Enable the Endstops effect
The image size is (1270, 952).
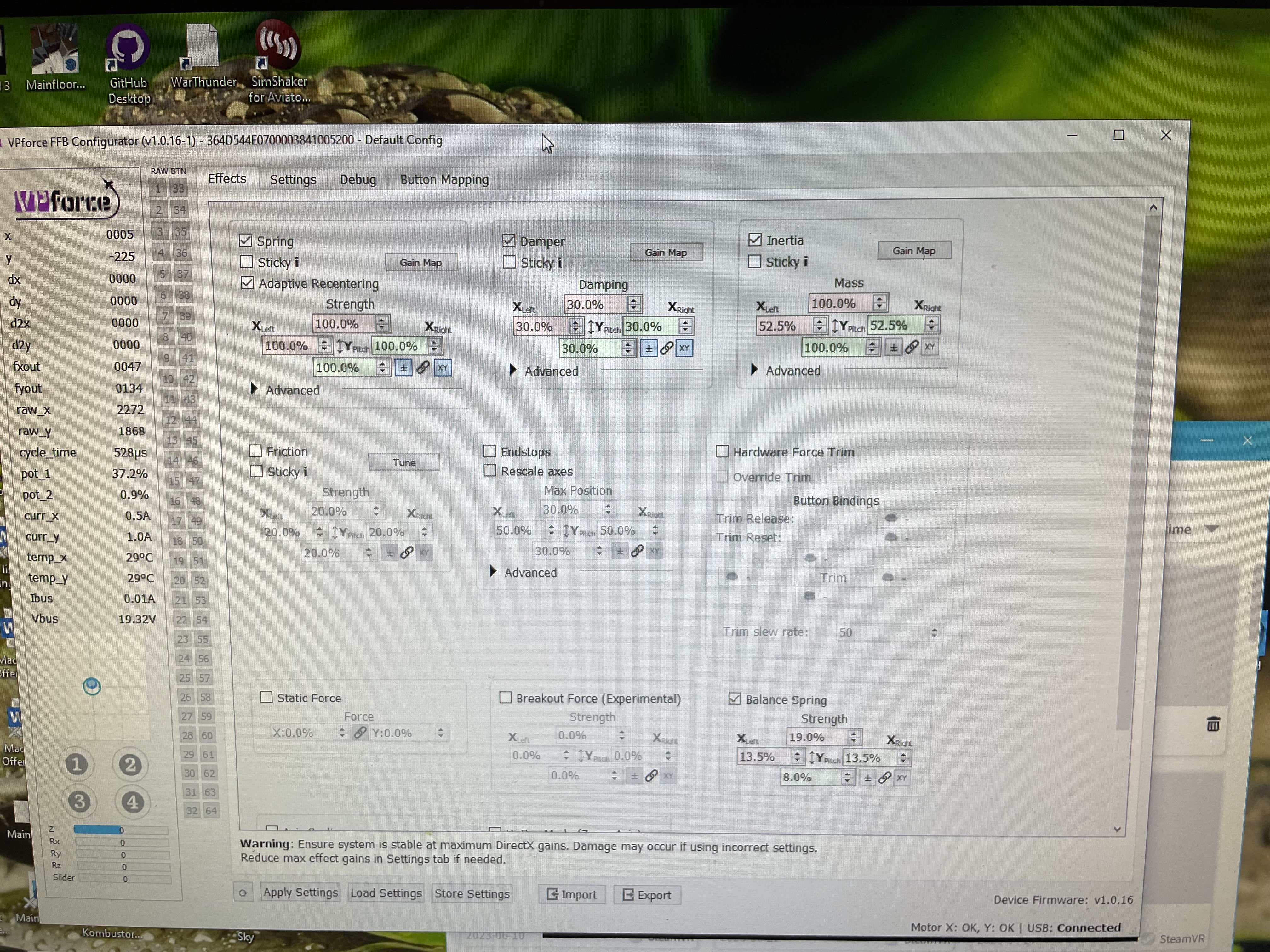click(489, 451)
